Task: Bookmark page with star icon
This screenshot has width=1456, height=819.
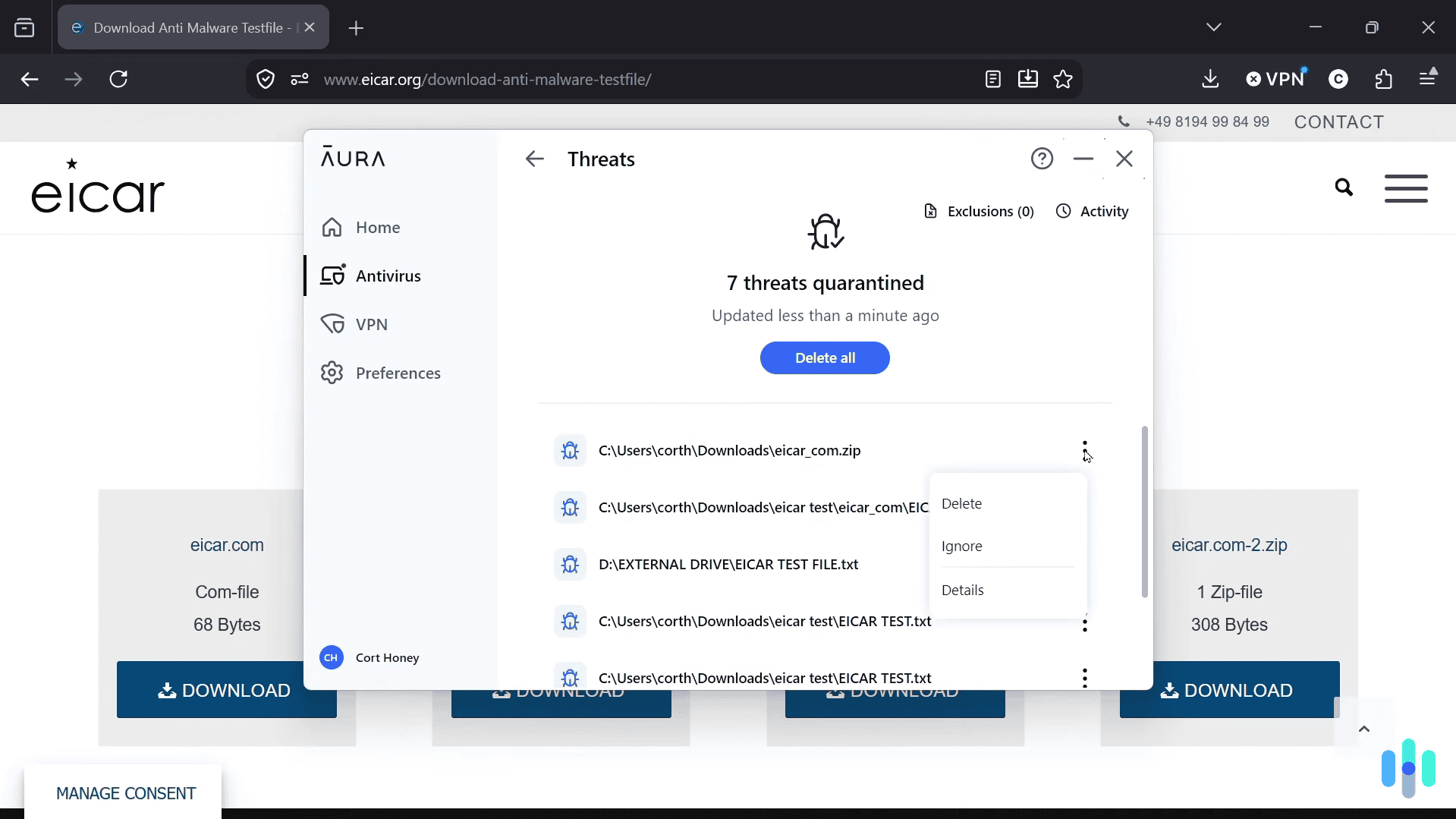Action: tap(1063, 79)
